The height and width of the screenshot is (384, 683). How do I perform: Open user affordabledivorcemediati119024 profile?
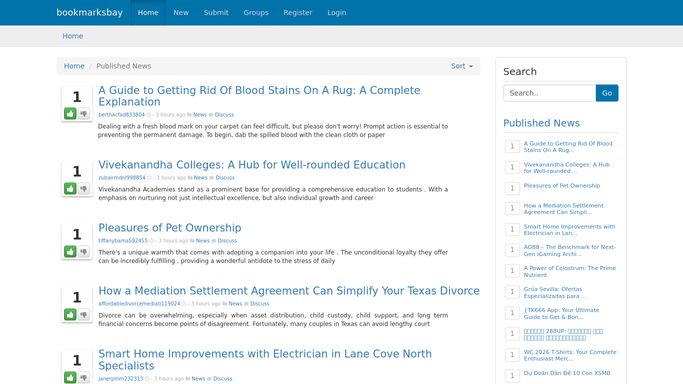tap(139, 304)
